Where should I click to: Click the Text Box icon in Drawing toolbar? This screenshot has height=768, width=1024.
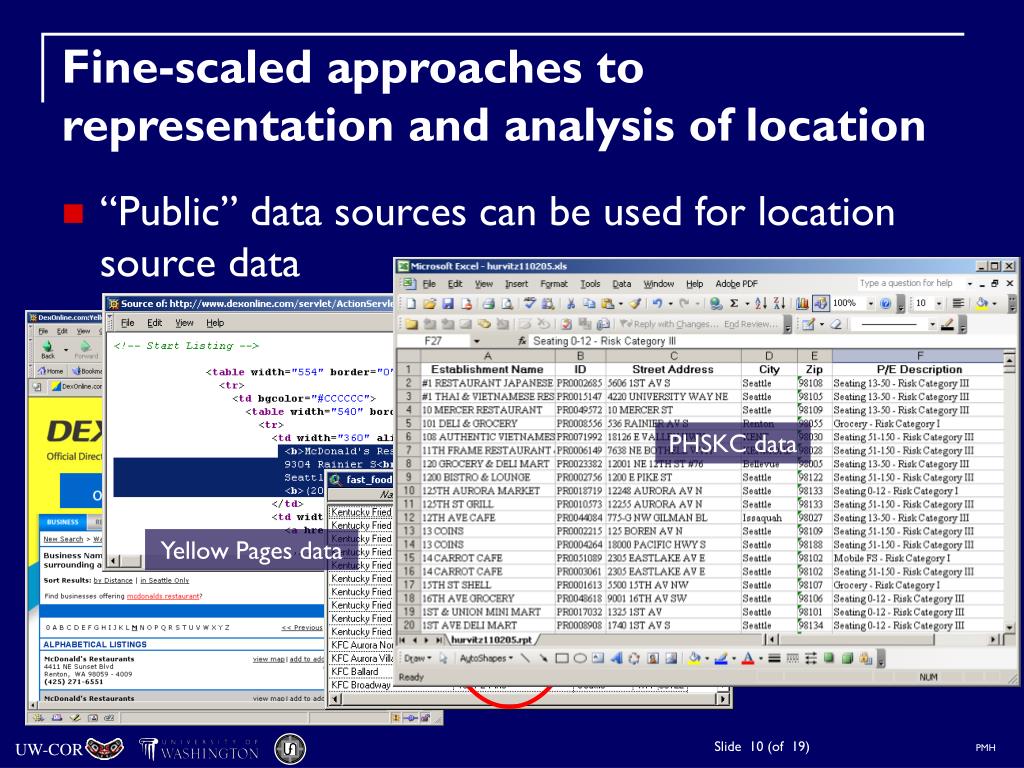(598, 658)
